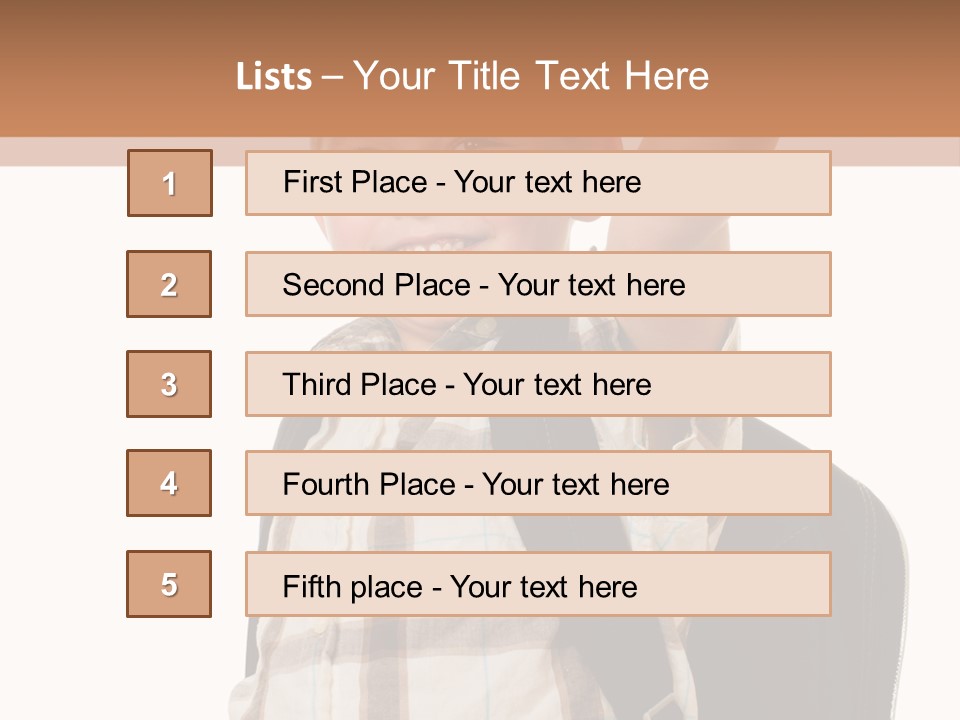This screenshot has width=960, height=720.
Task: Click the number 3 box
Action: 169,384
